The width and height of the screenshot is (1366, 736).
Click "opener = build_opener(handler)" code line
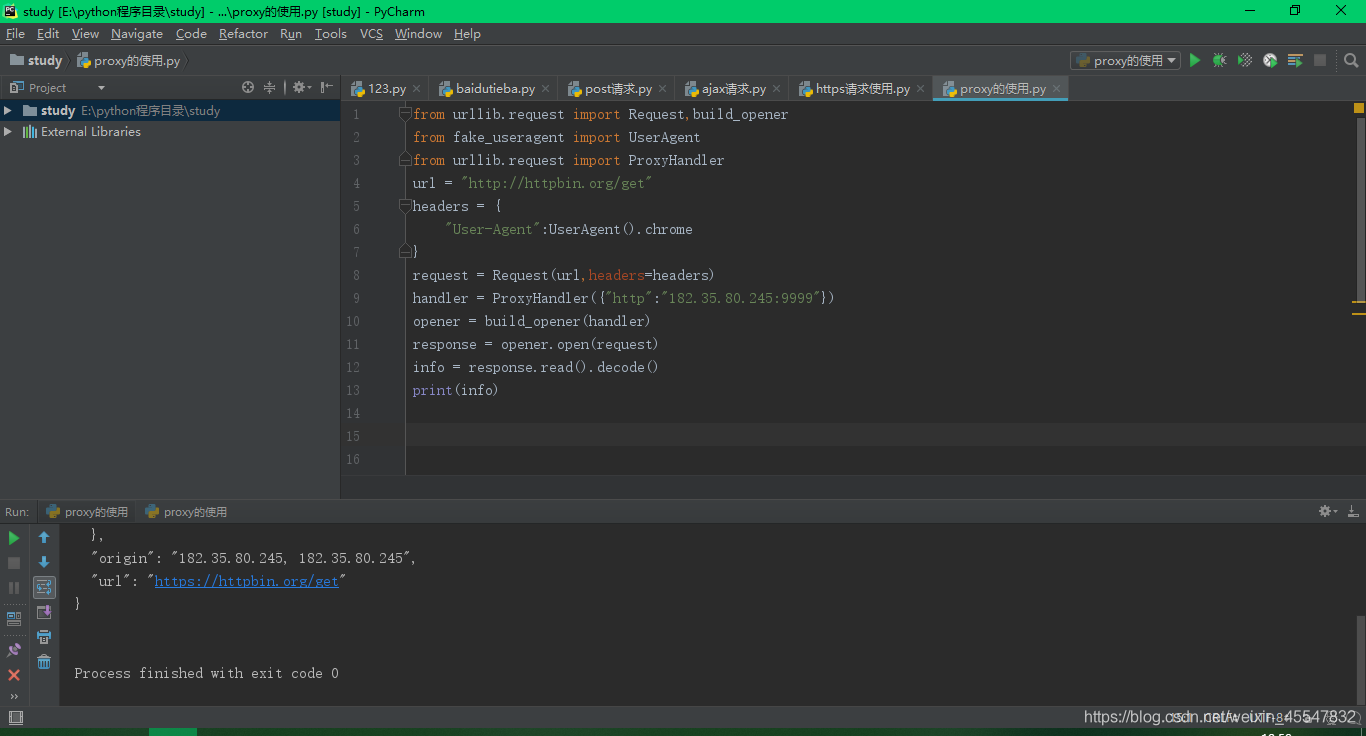pos(531,321)
